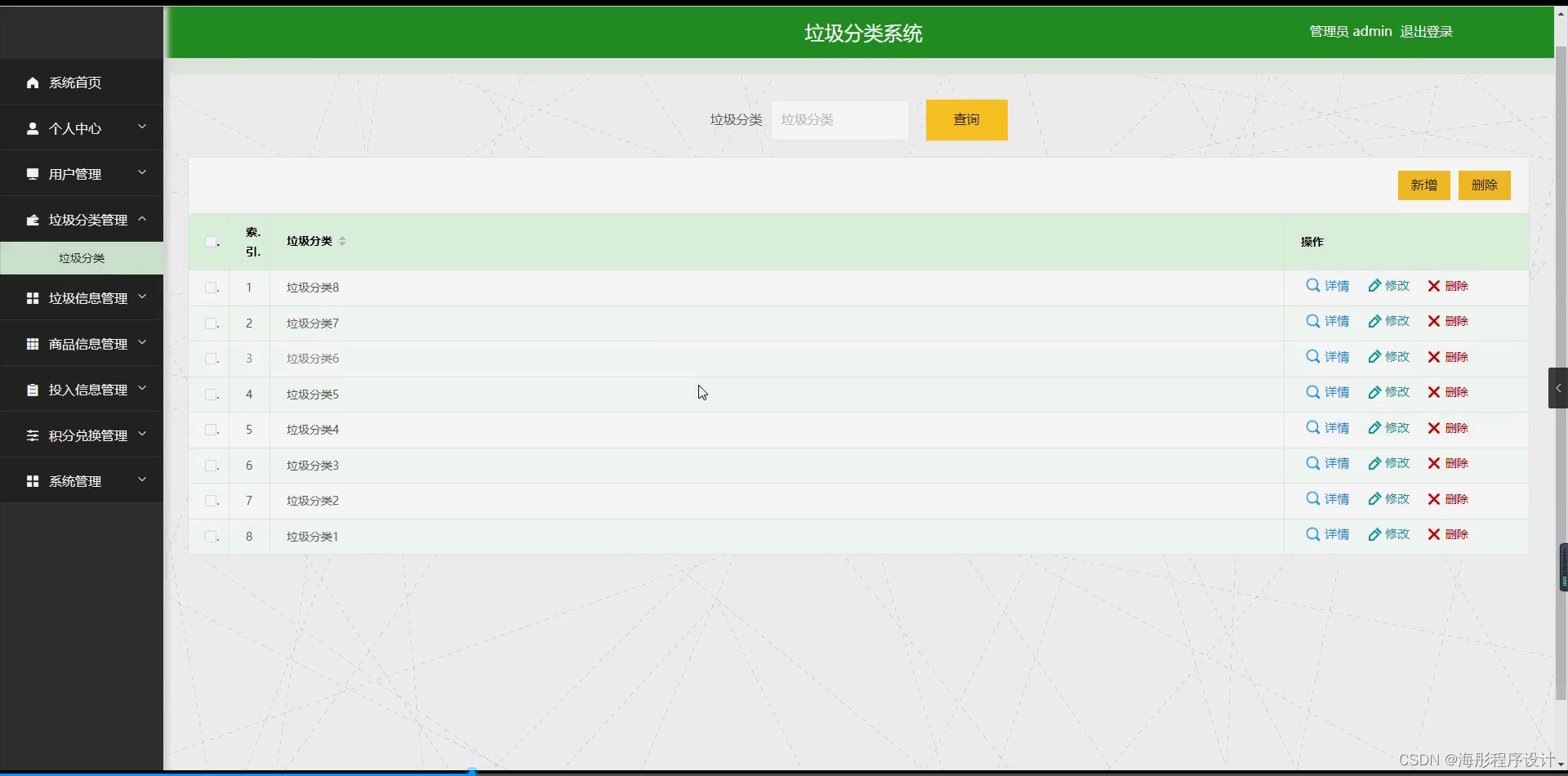This screenshot has width=1568, height=776.
Task: Click the 垃圾分类 column header text
Action: pos(310,241)
